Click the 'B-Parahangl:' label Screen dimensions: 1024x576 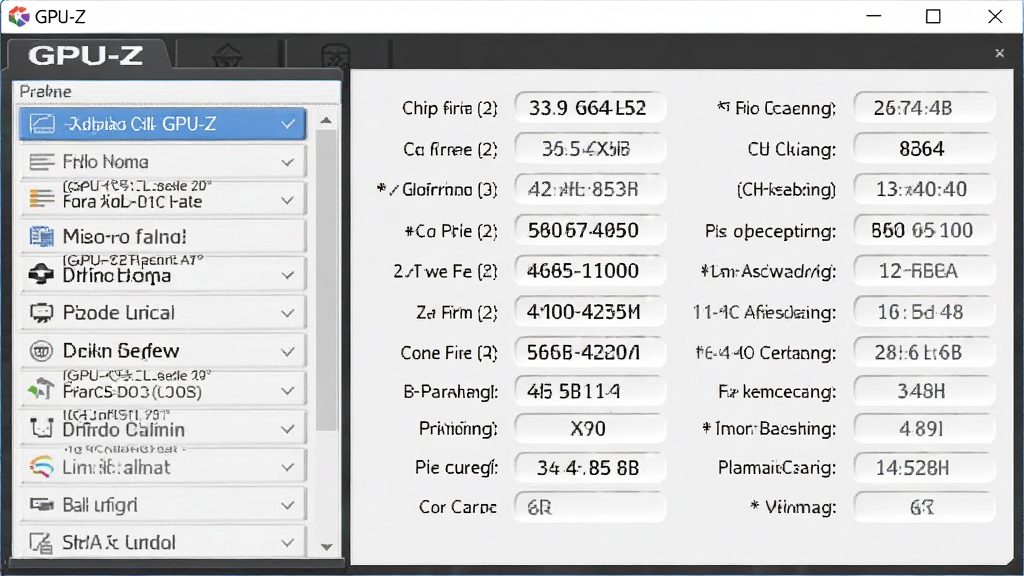pos(451,392)
